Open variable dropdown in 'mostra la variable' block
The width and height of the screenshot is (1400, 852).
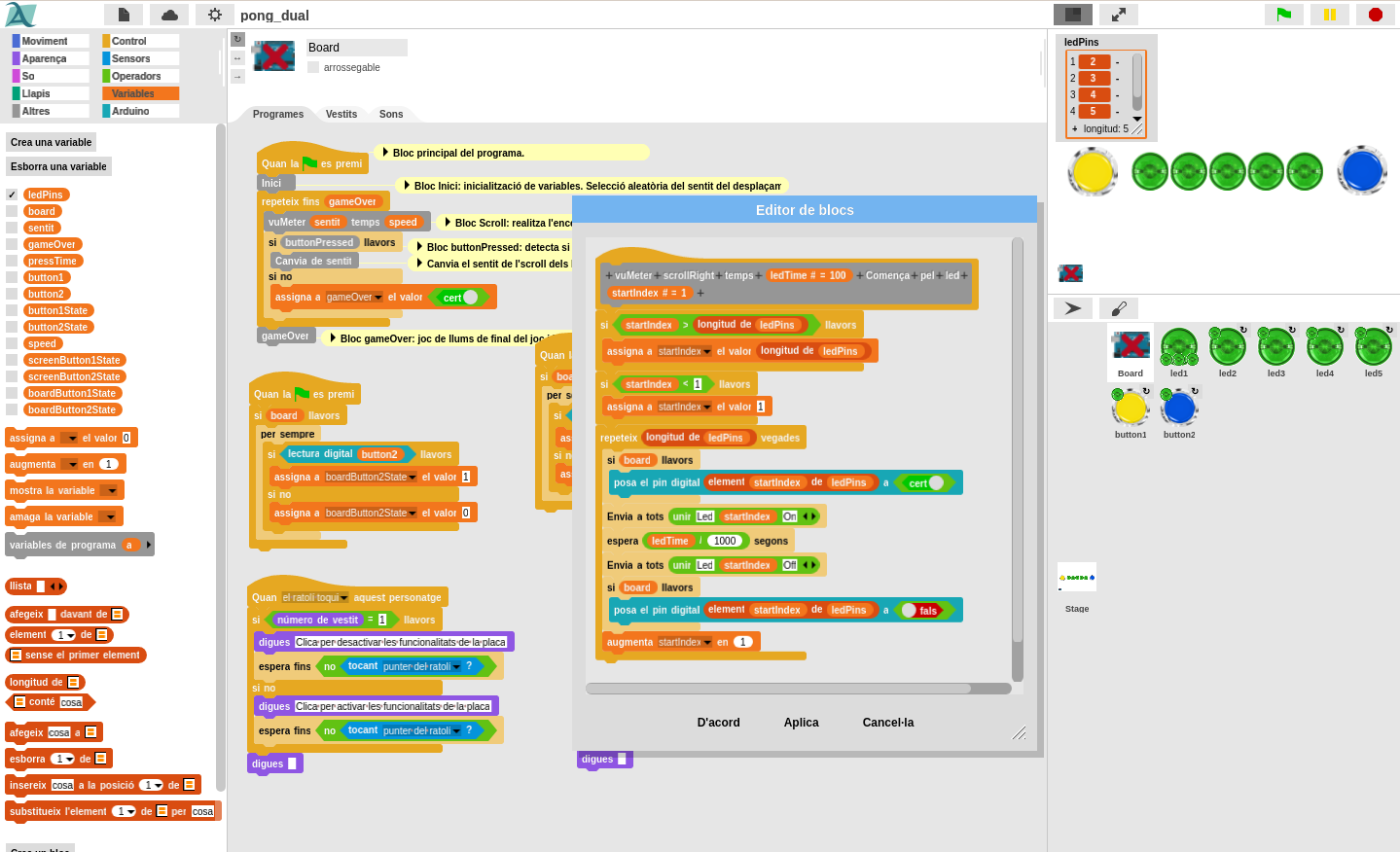coord(109,491)
